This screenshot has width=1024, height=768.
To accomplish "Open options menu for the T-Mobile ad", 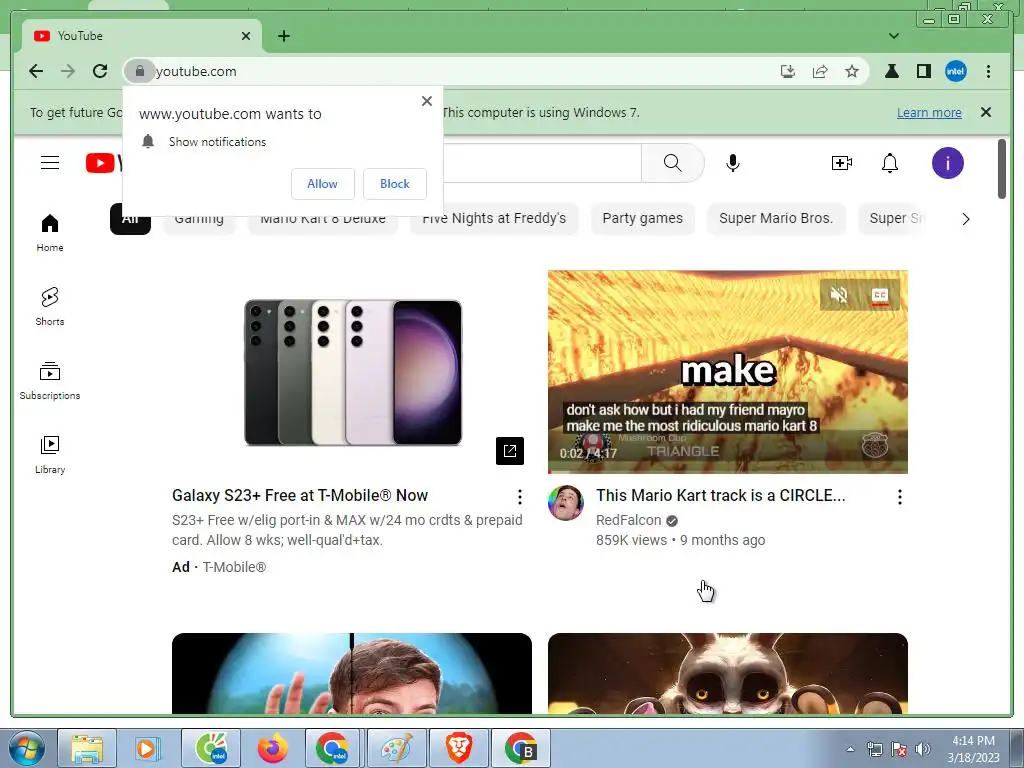I will [x=520, y=497].
